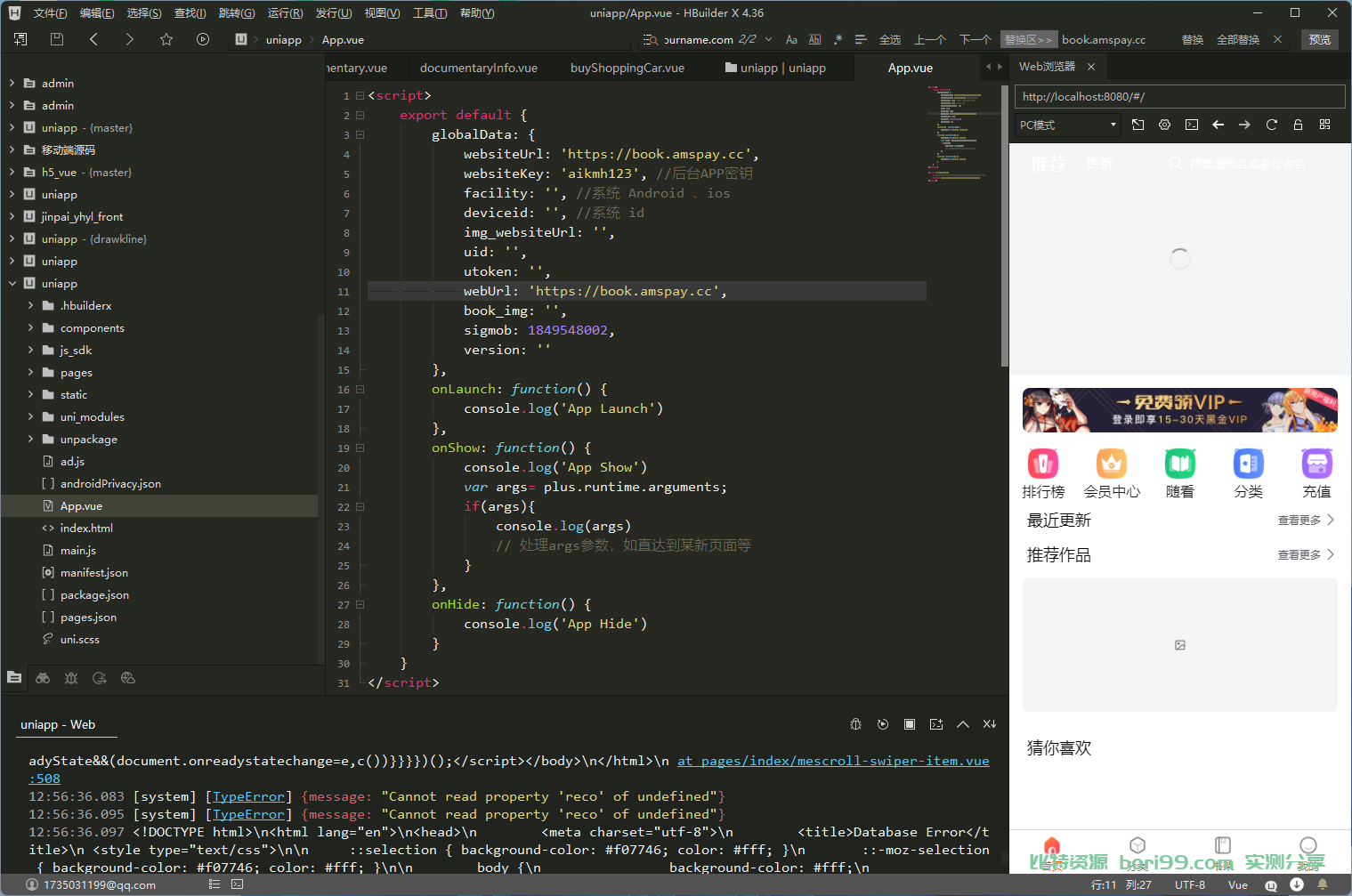
Task: Open the terminal icon in status bar
Action: (237, 884)
